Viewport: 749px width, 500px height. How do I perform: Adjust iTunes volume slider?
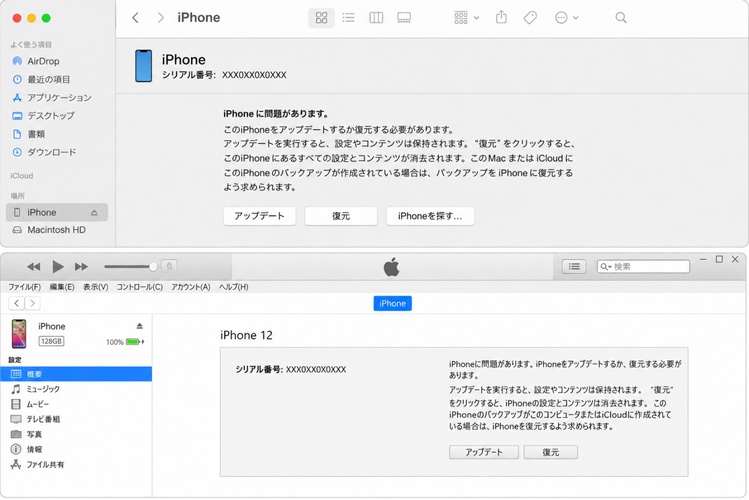click(x=131, y=266)
